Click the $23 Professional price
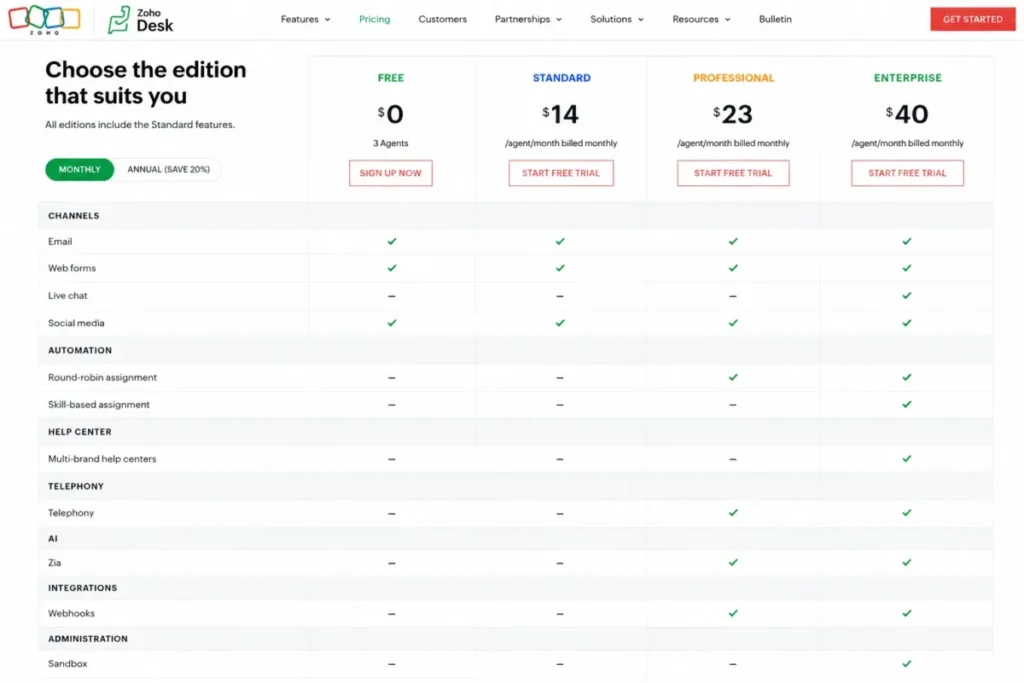This screenshot has height=683, width=1024. click(733, 115)
